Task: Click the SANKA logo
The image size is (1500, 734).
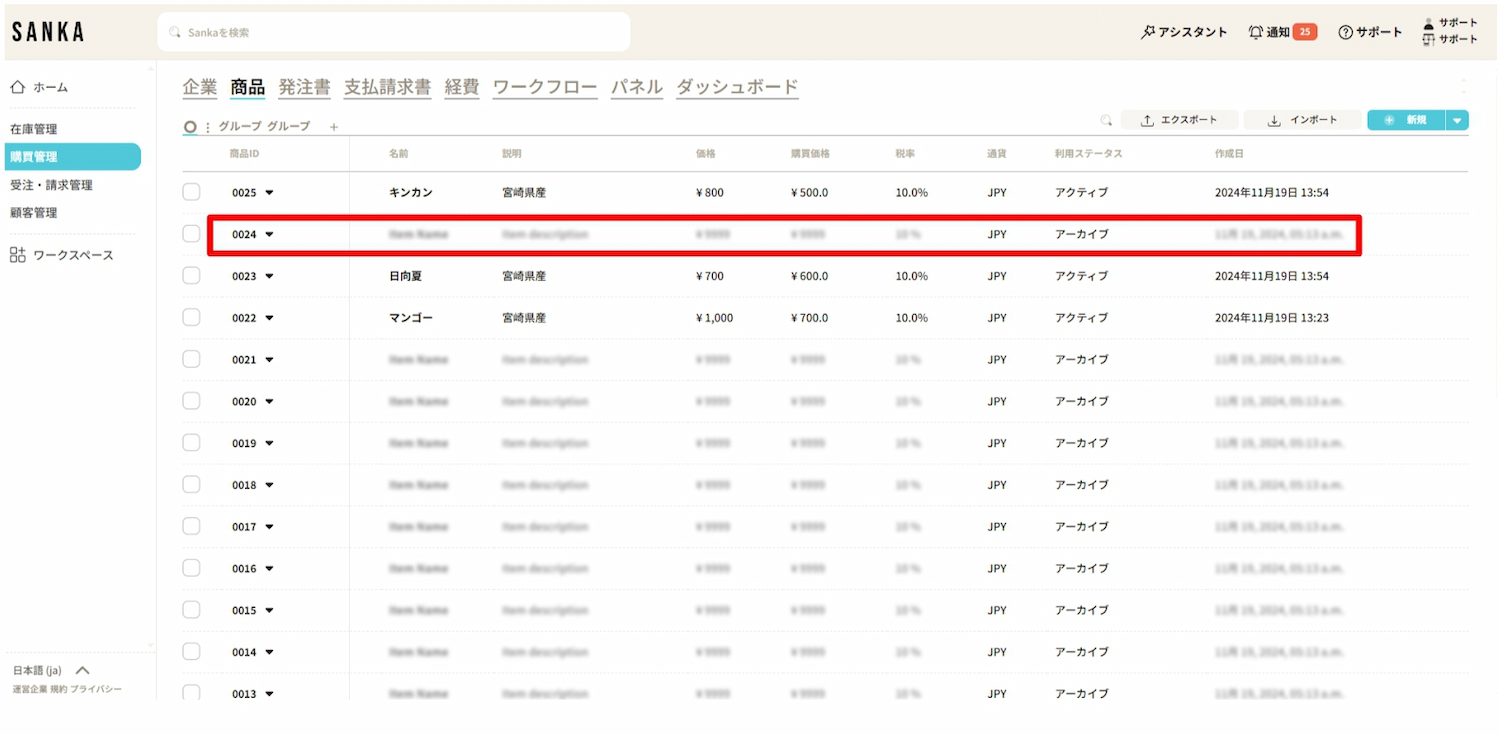Action: click(48, 32)
